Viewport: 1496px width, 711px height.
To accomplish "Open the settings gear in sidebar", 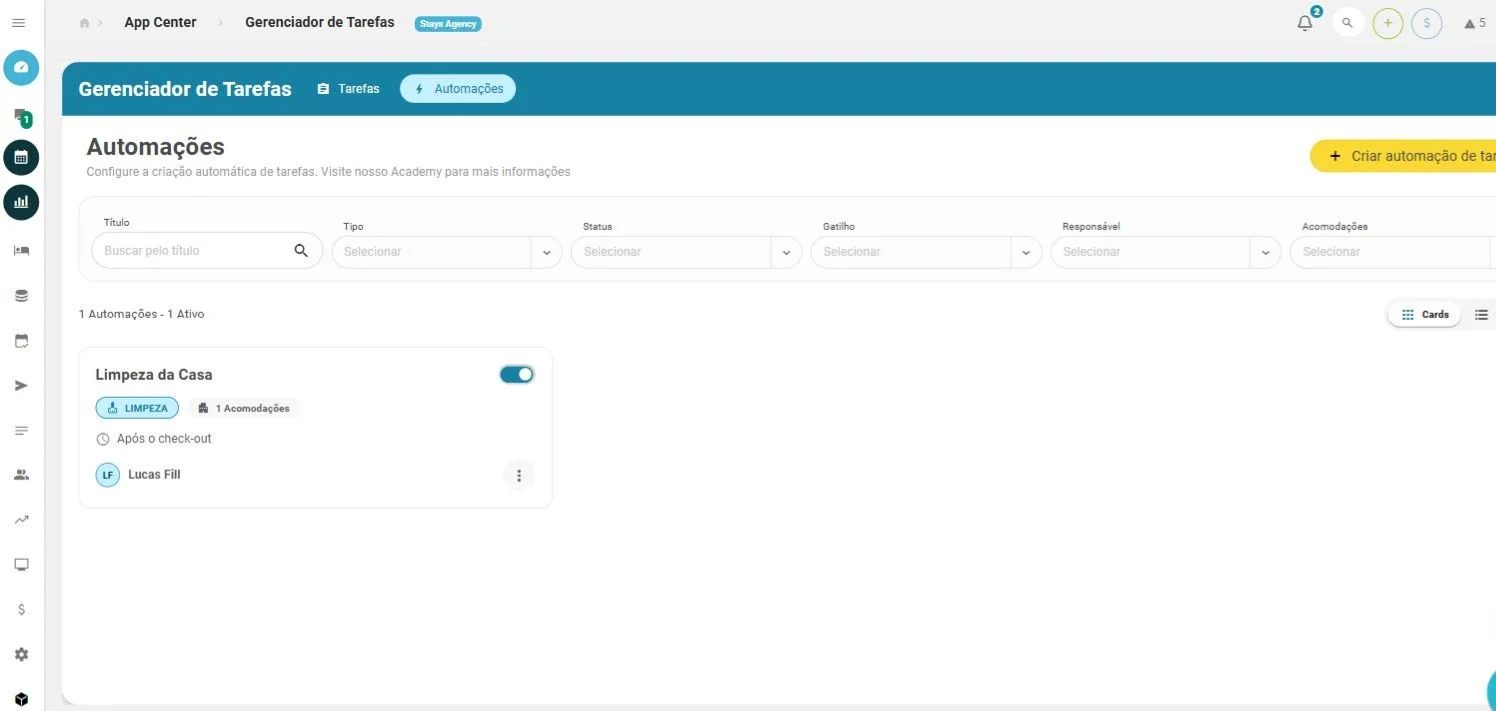I will [x=21, y=654].
